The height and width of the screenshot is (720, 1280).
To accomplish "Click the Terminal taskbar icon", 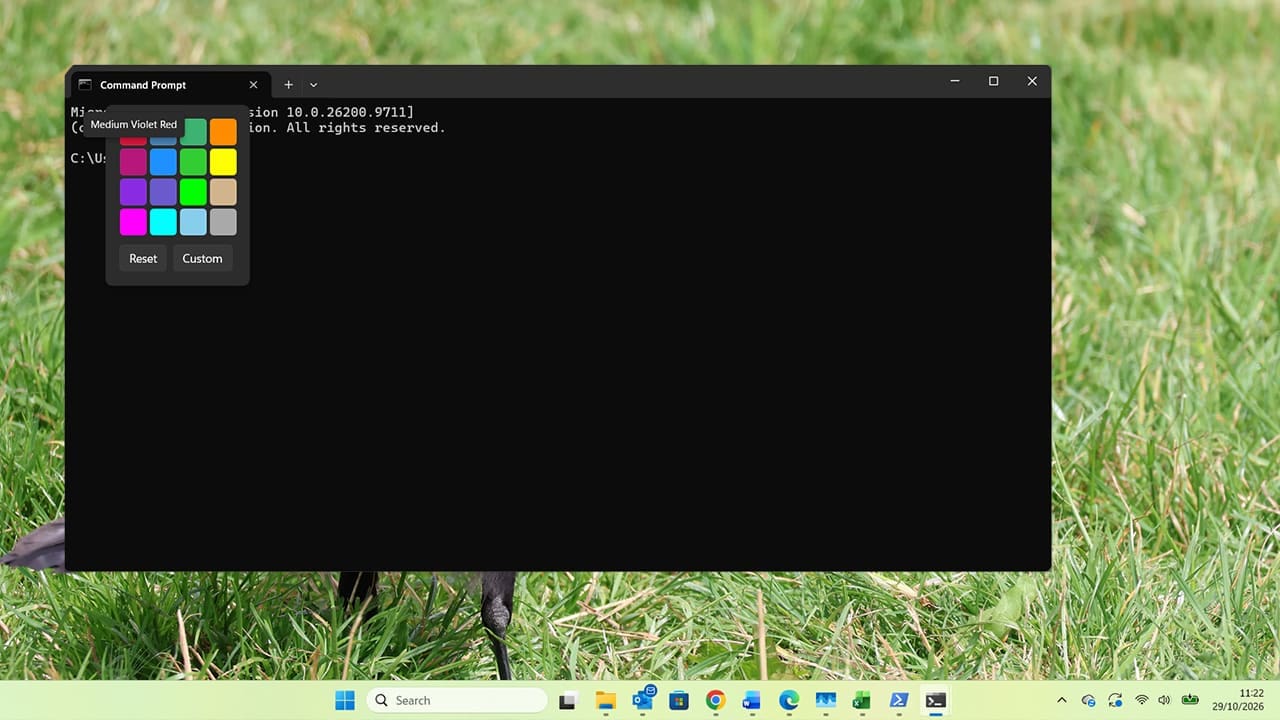I will click(x=936, y=700).
